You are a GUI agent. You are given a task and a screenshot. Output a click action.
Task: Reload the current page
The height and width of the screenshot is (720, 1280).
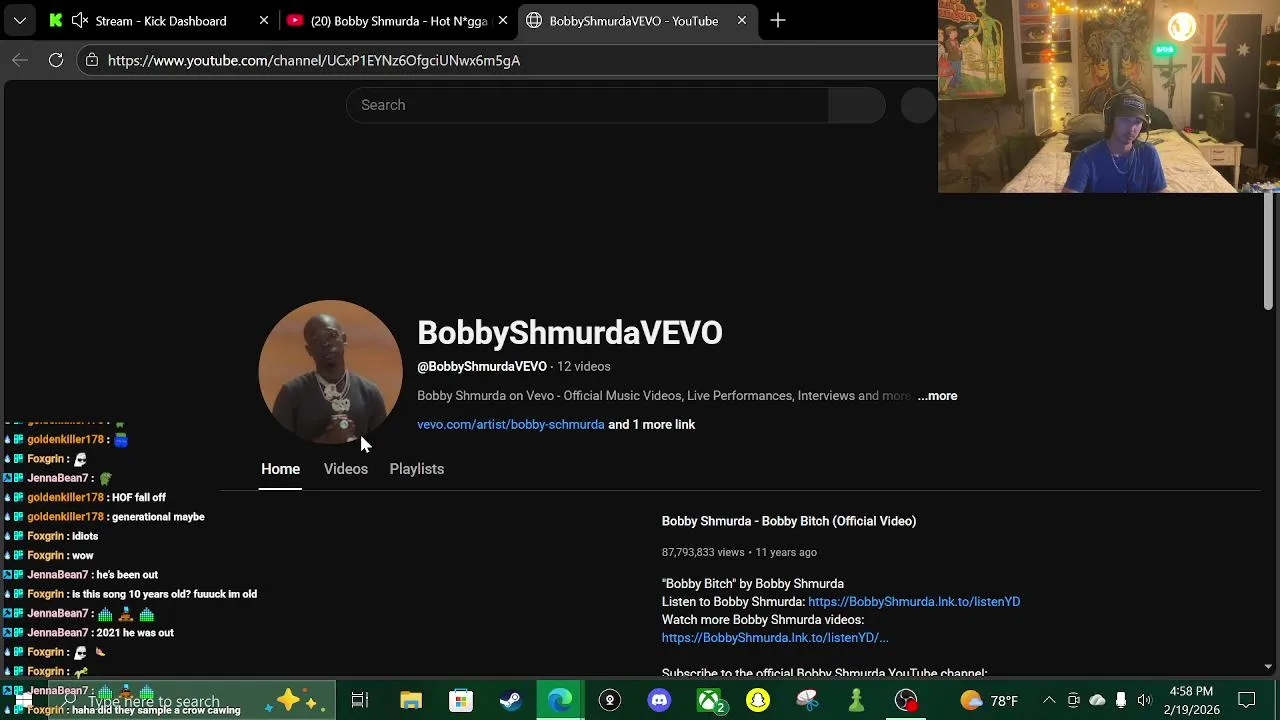56,60
